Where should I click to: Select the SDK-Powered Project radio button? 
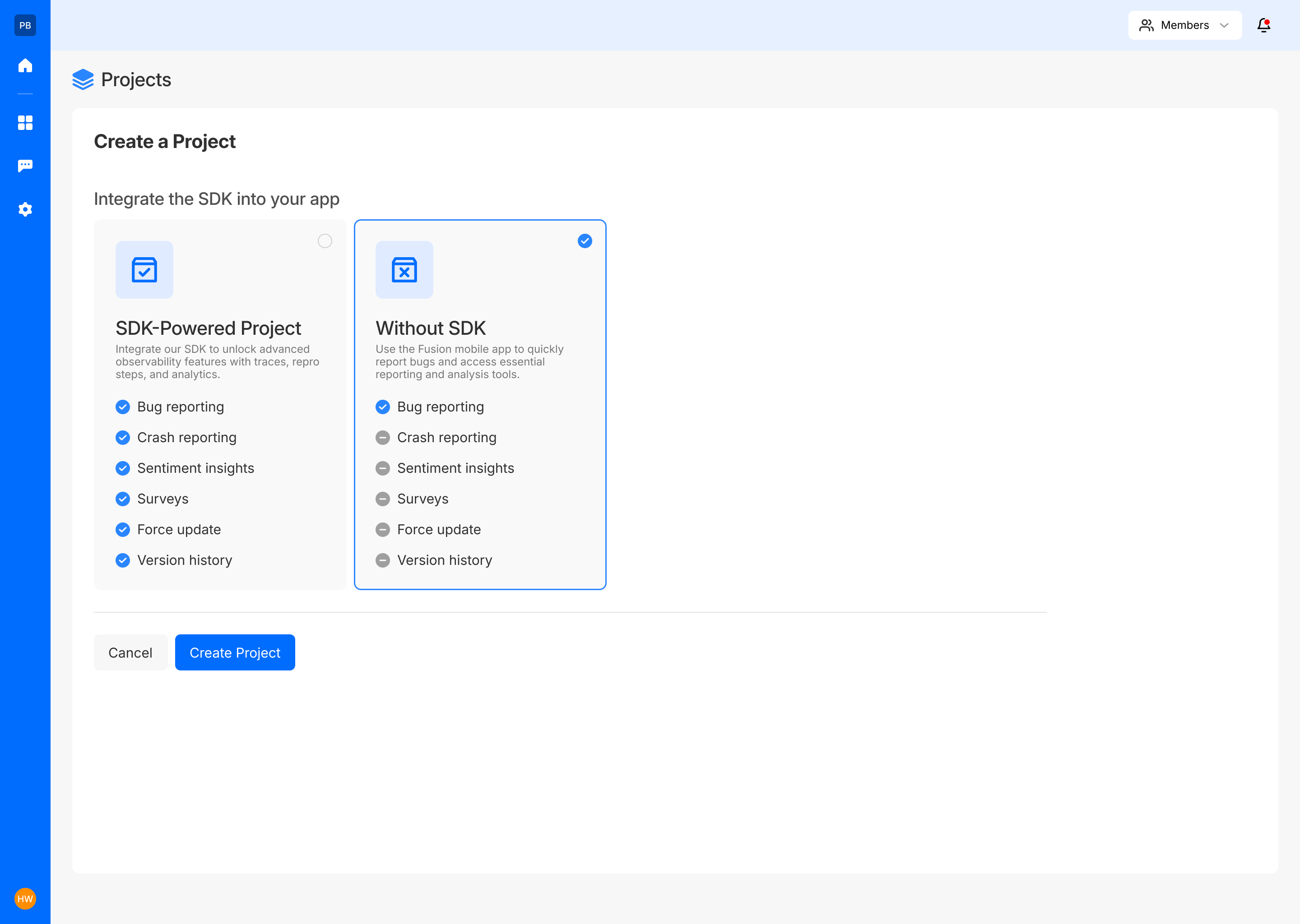325,241
